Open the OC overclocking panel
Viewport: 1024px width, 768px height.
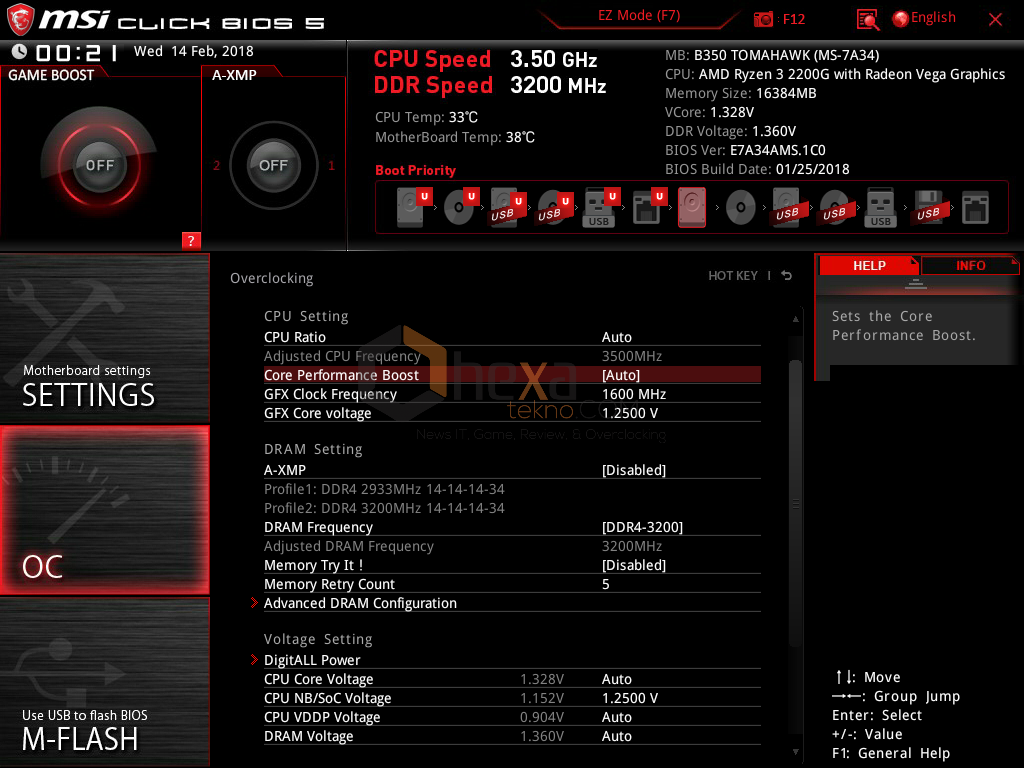pyautogui.click(x=104, y=510)
